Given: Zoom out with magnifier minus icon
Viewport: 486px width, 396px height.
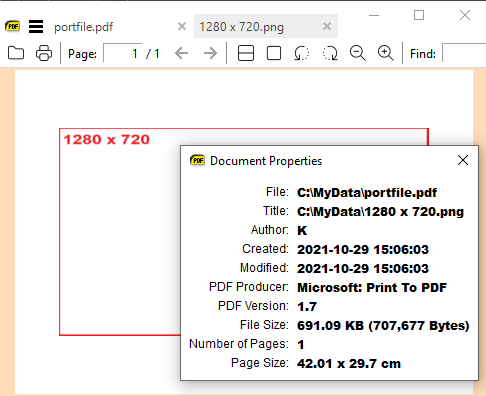Looking at the screenshot, I should 358,53.
